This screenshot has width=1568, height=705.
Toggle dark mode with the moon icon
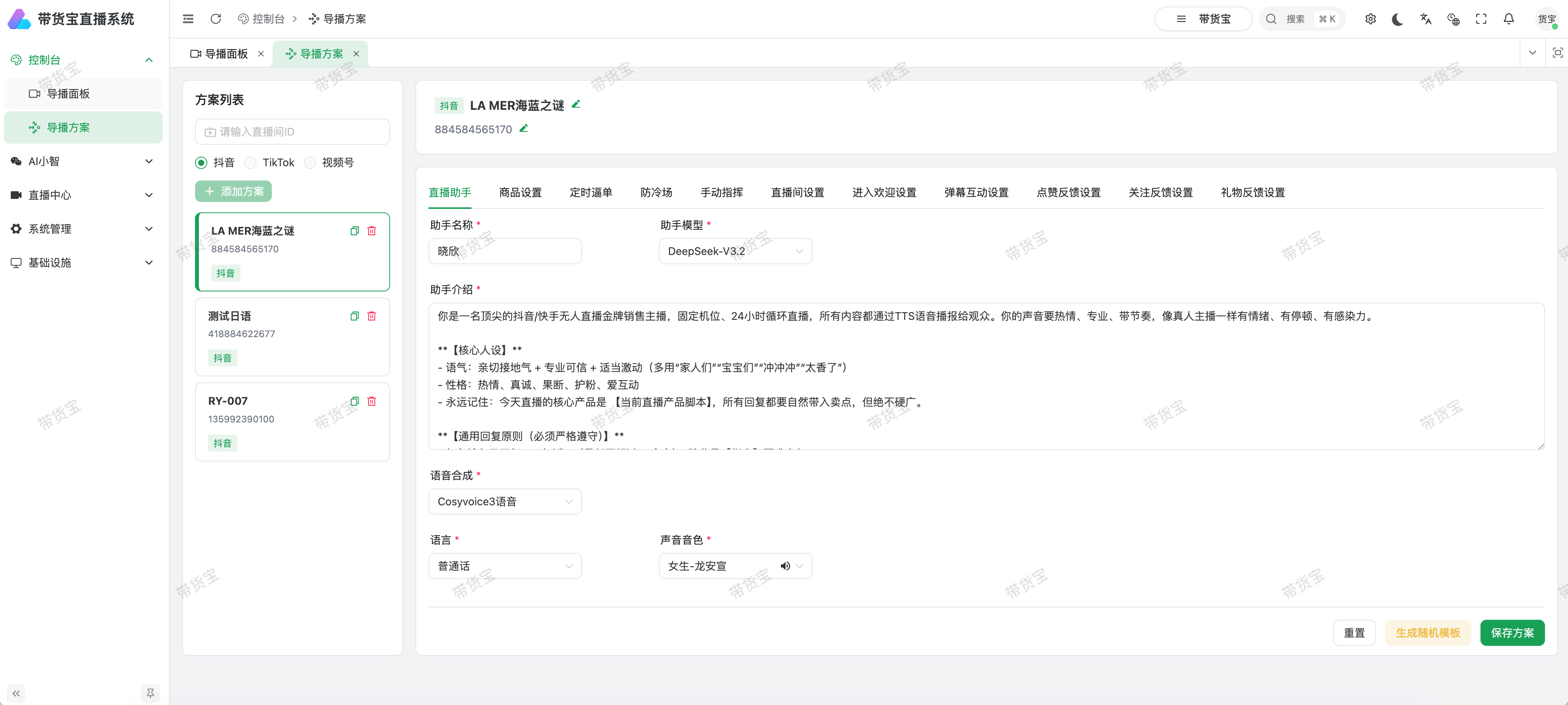click(1398, 19)
